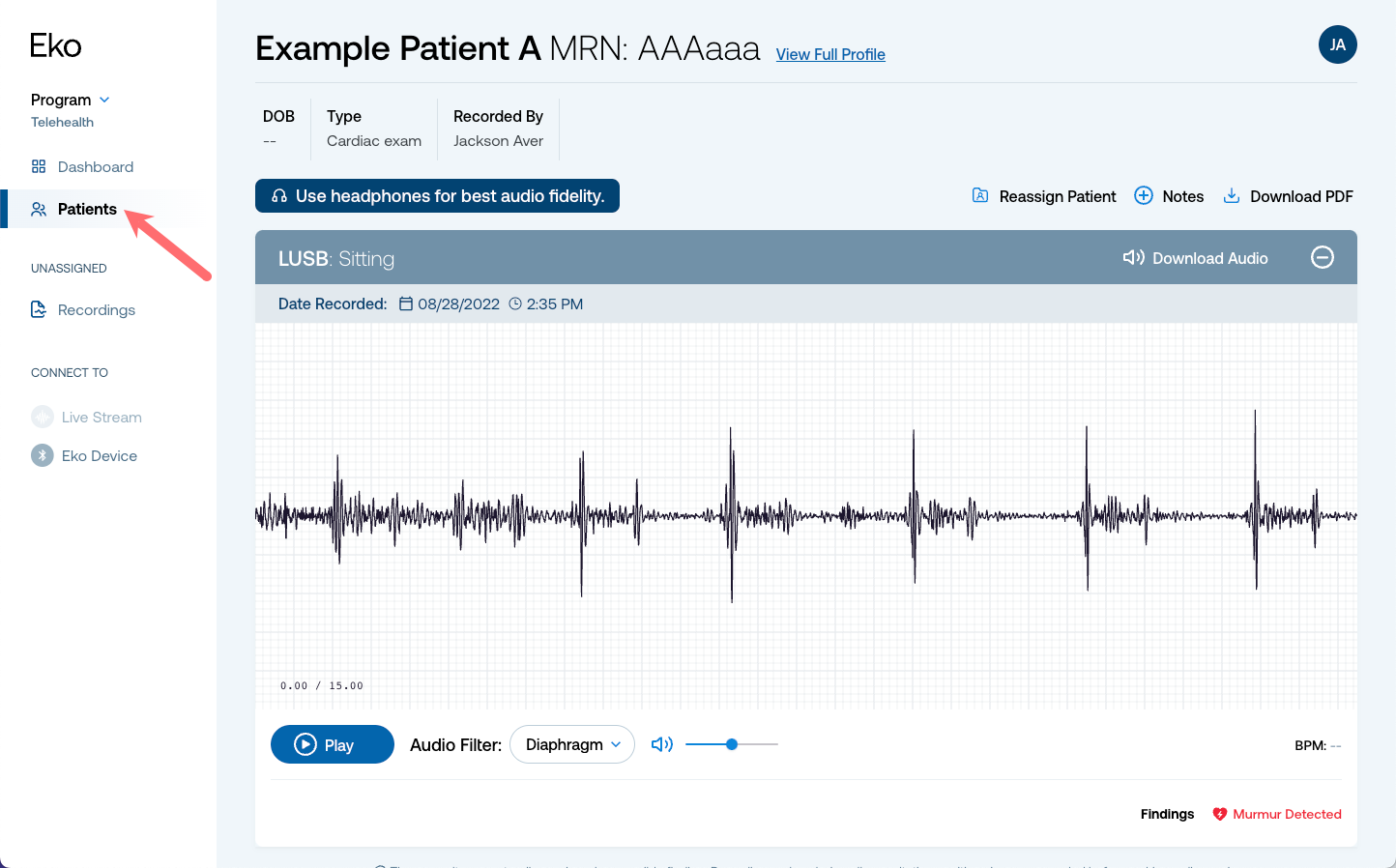Click the 0.00 / 15.00 time counter
Viewport: 1396px width, 868px height.
322,685
